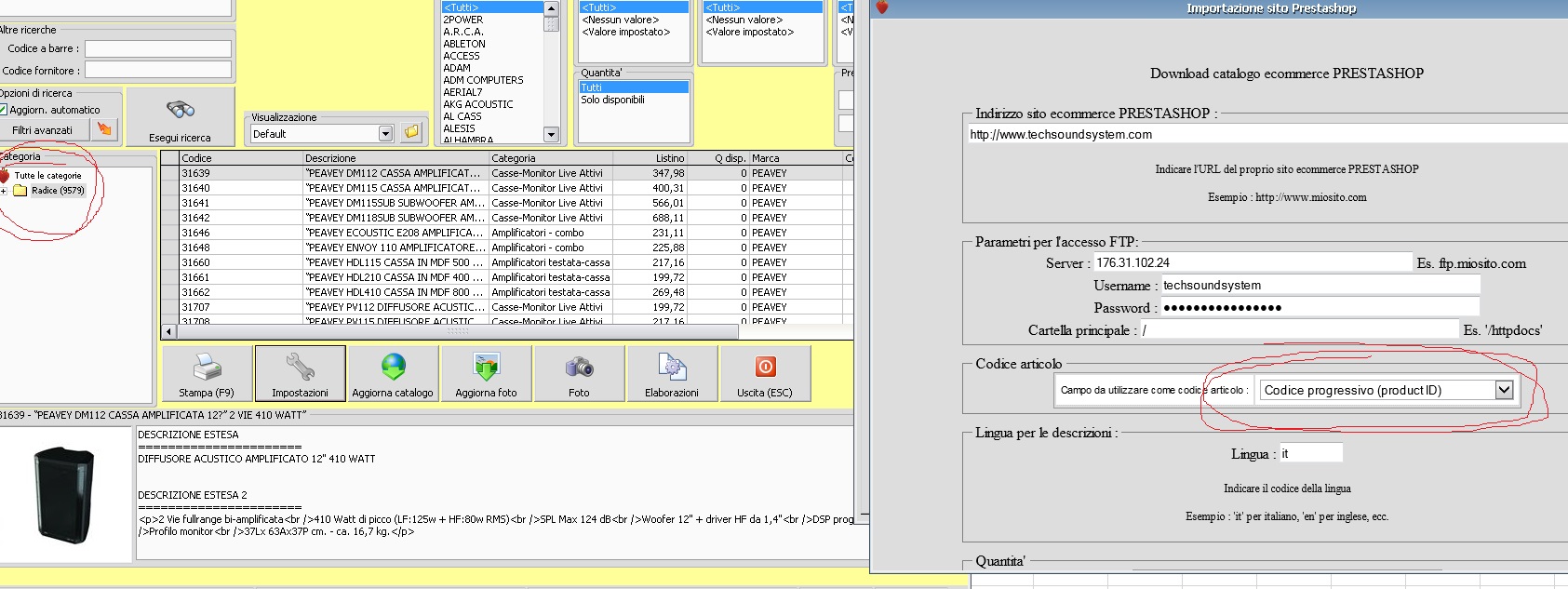Select ABLETON in the brand list
Viewport: 1568px width, 589px height.
[x=464, y=44]
